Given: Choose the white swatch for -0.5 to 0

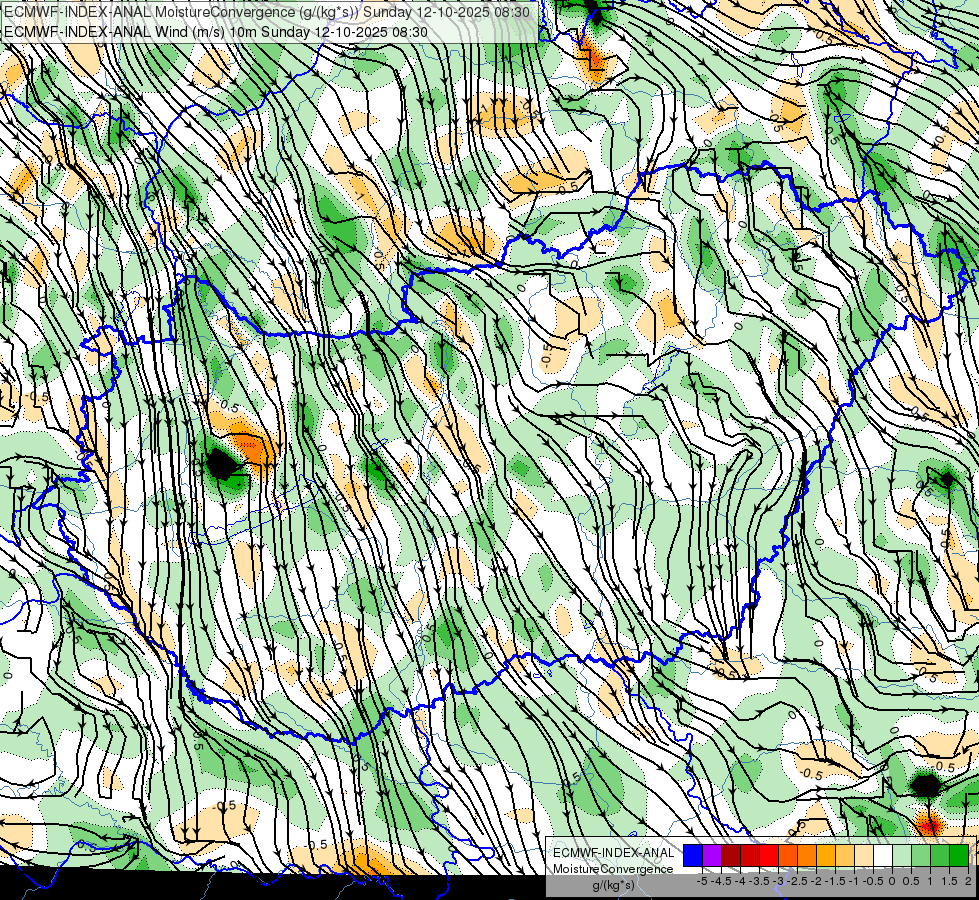Looking at the screenshot, I should 883,855.
